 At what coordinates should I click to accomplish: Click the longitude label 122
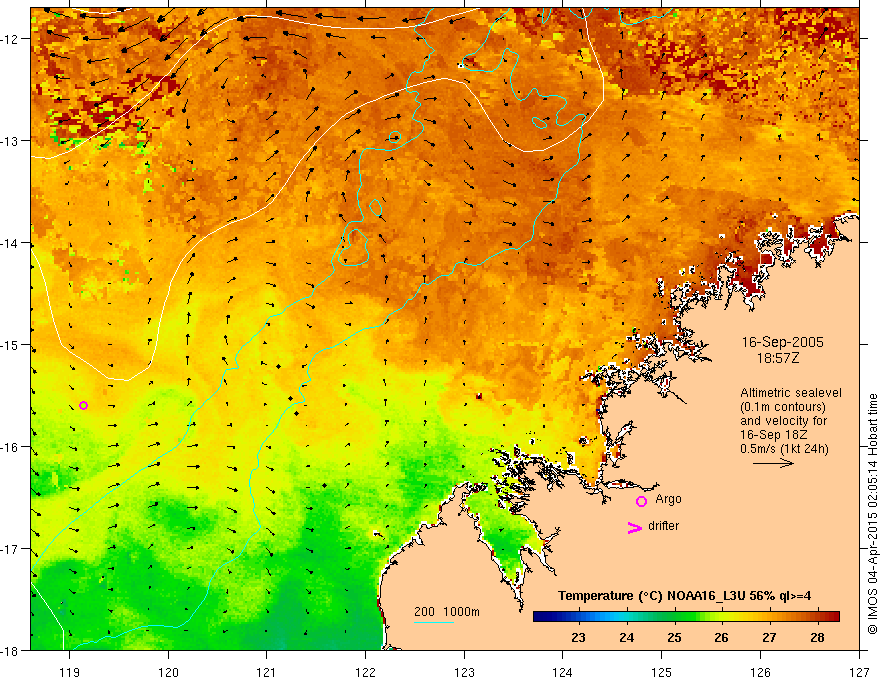365,672
